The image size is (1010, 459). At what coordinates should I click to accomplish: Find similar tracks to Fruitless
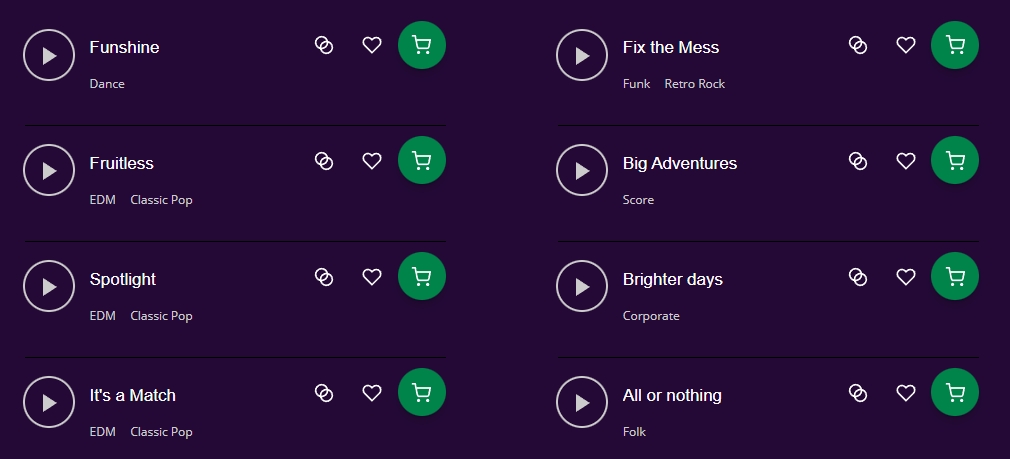pos(324,161)
